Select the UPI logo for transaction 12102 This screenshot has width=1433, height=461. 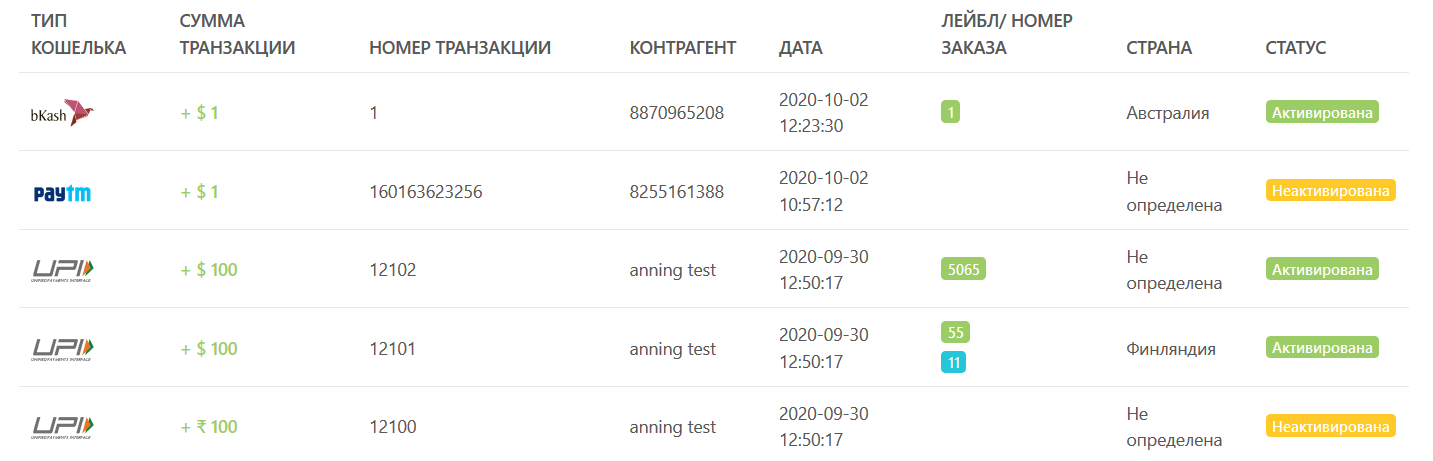coord(62,270)
